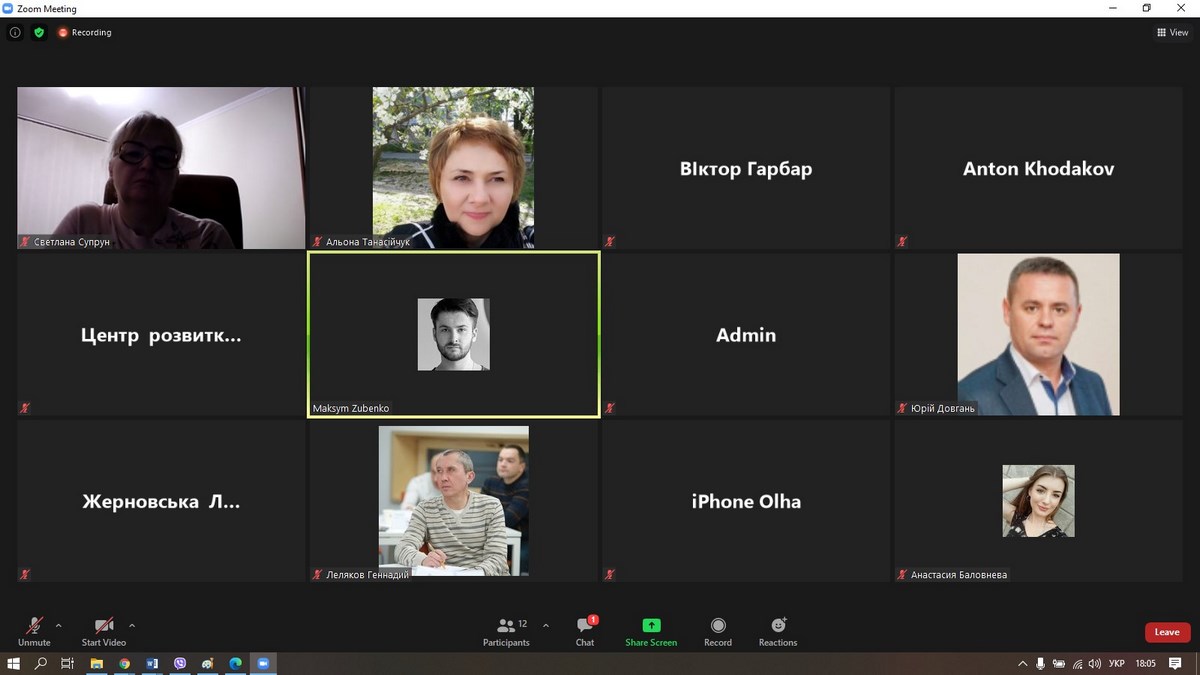Select the Юрій Довгань participant tile
Viewport: 1200px width, 675px height.
click(x=1038, y=334)
